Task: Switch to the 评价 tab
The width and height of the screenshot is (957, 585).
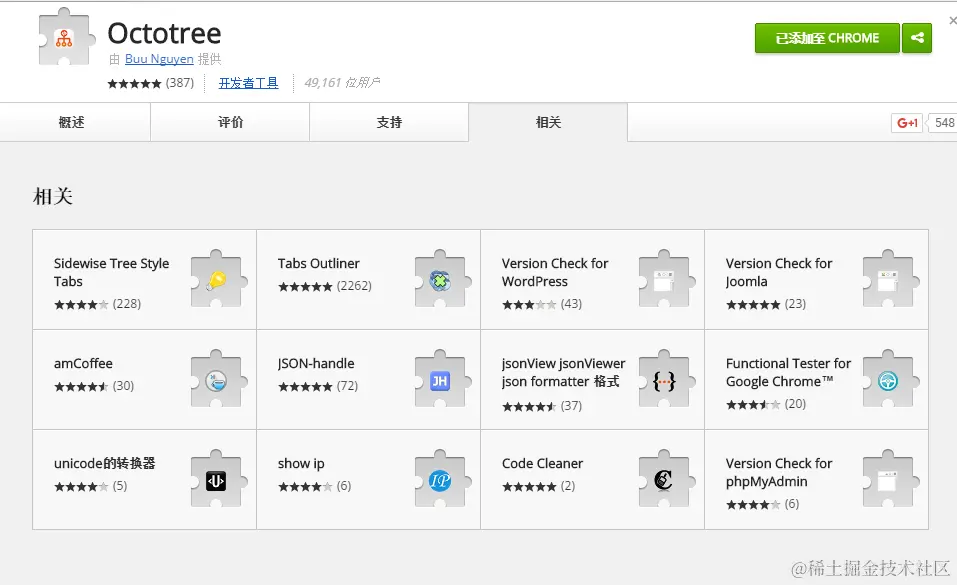Action: tap(230, 122)
